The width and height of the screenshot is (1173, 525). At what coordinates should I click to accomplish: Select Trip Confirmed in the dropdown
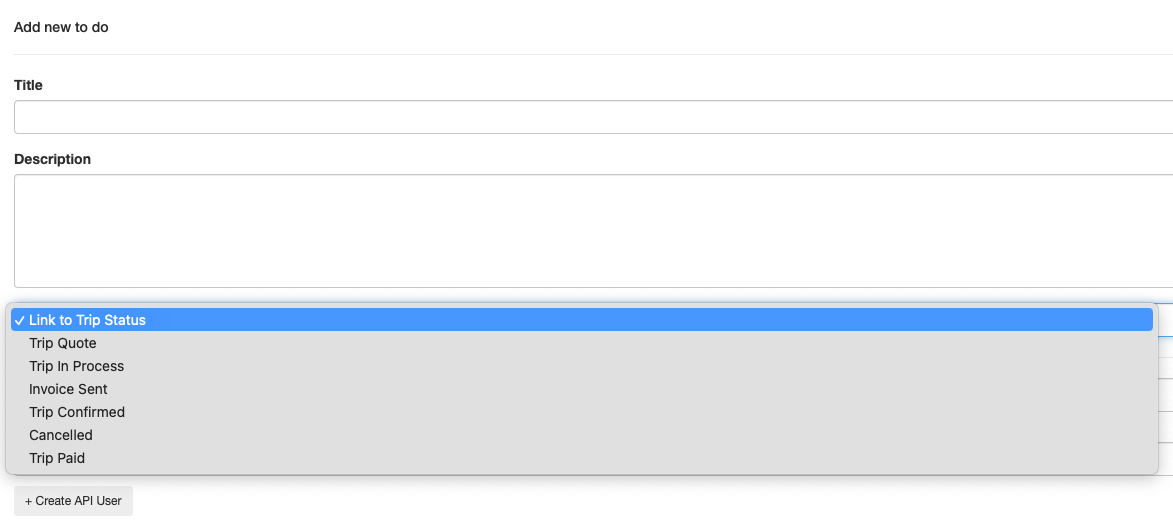click(77, 412)
